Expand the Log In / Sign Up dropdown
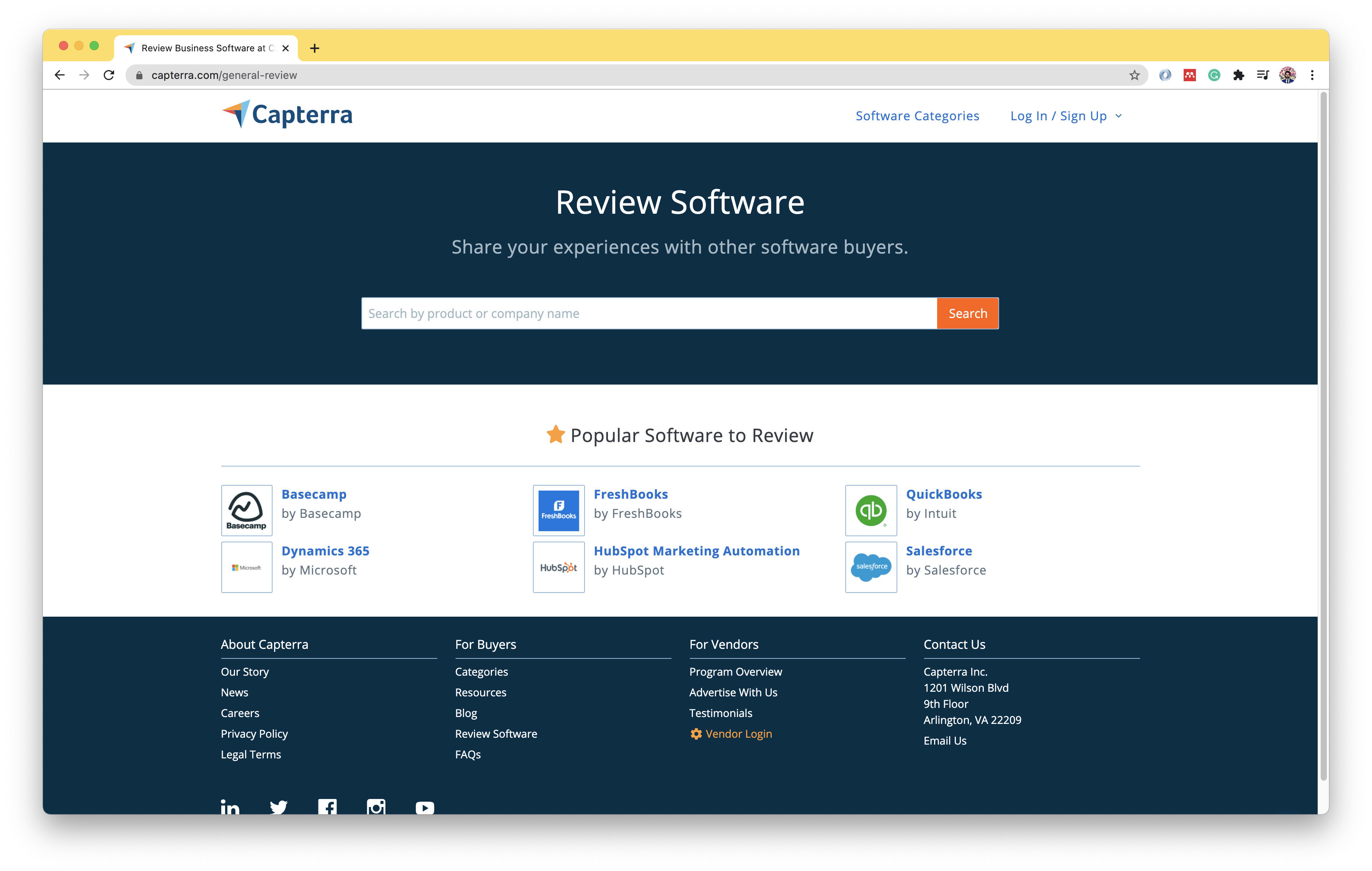The height and width of the screenshot is (871, 1372). click(1066, 116)
